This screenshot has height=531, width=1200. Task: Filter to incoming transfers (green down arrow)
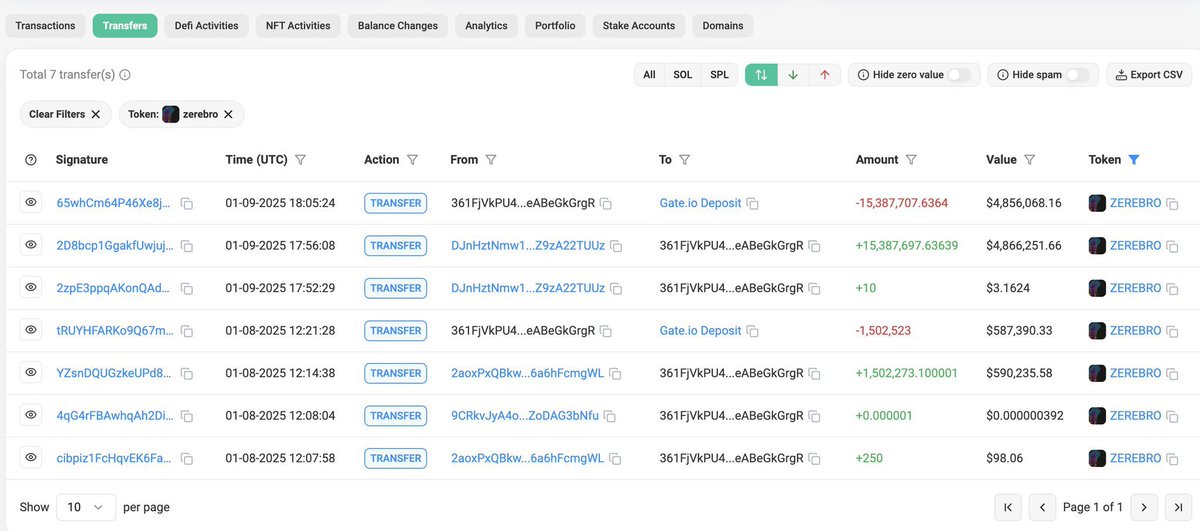pos(793,75)
